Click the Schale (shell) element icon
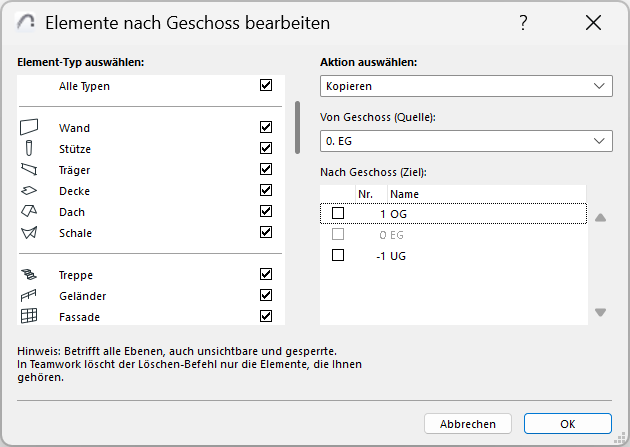 click(29, 233)
